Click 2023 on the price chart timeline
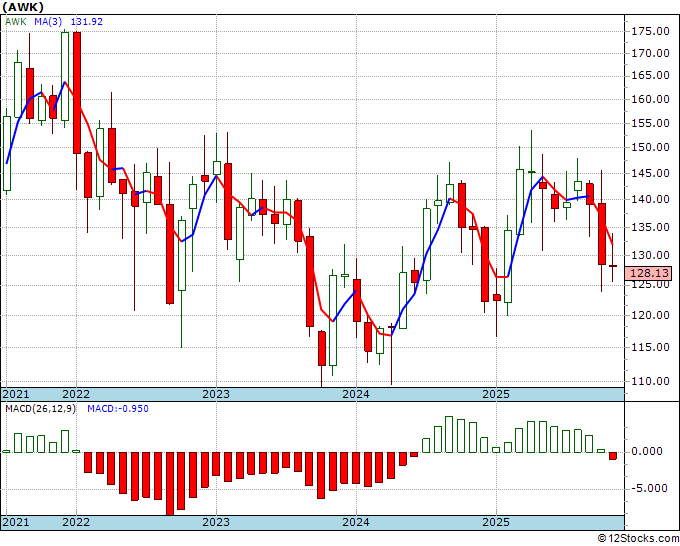The image size is (680, 546). [216, 394]
